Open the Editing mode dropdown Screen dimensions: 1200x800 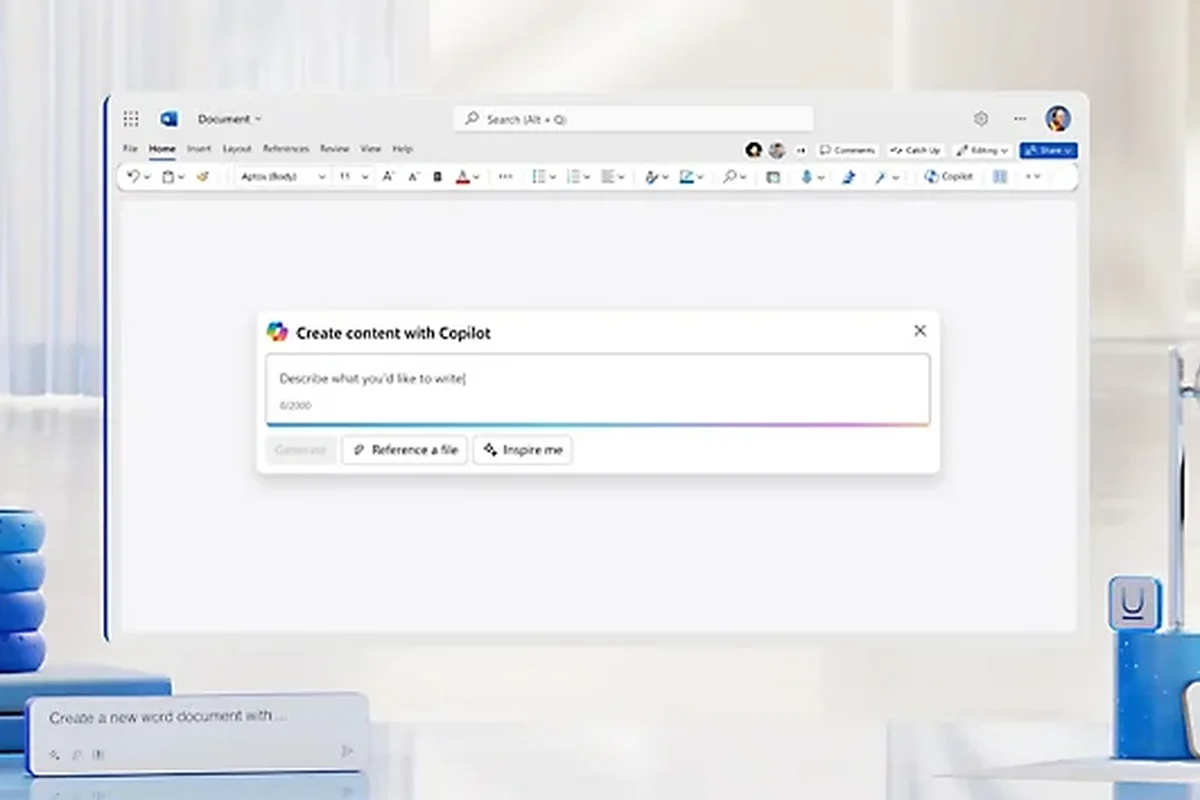[982, 150]
